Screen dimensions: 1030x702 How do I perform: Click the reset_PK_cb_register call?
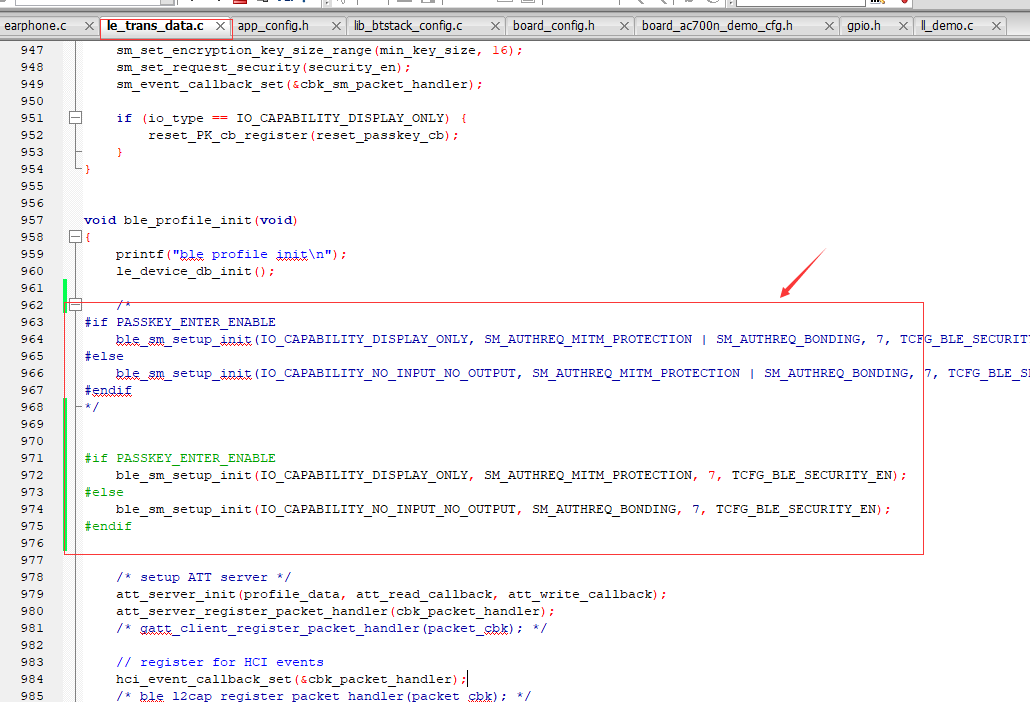pyautogui.click(x=303, y=135)
